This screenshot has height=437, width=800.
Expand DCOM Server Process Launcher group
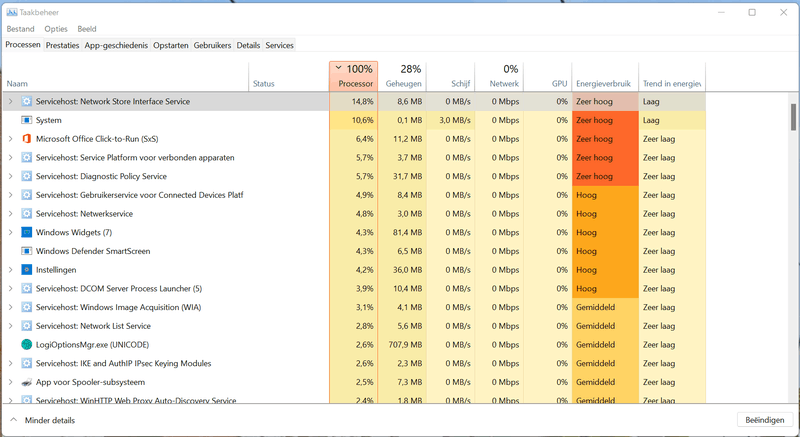tap(10, 289)
